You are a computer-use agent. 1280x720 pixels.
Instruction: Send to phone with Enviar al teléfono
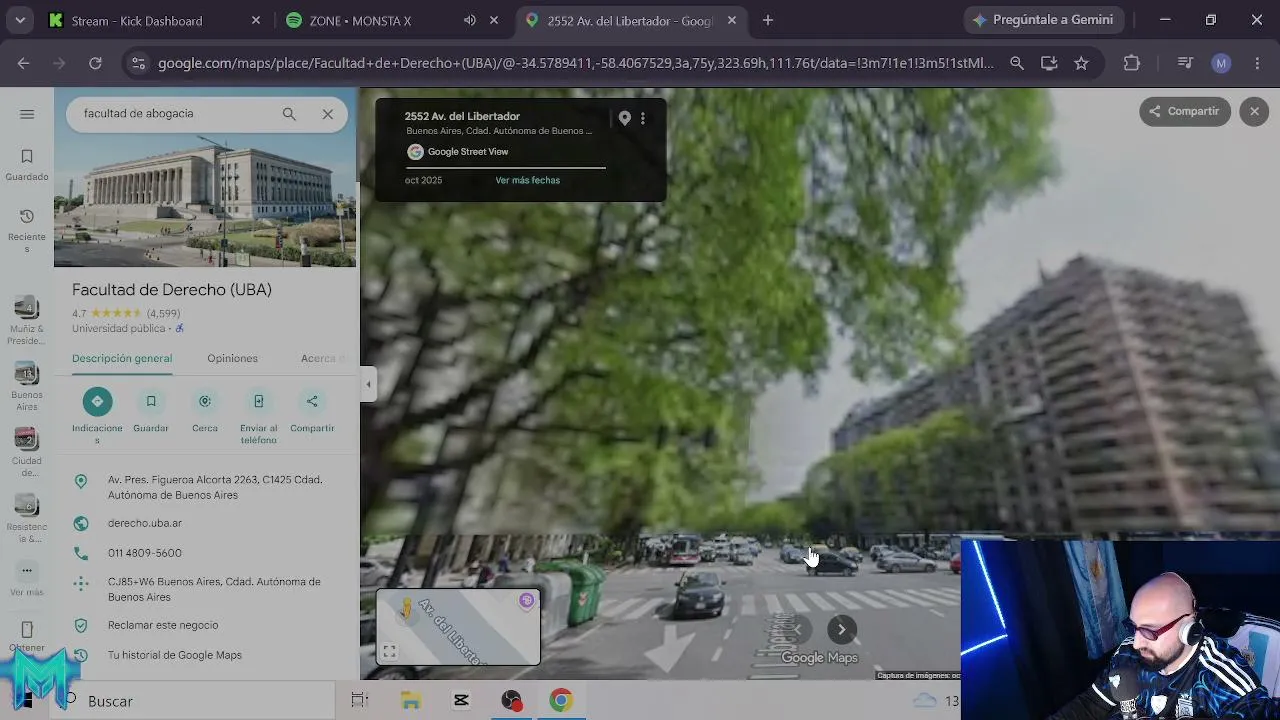tap(258, 414)
